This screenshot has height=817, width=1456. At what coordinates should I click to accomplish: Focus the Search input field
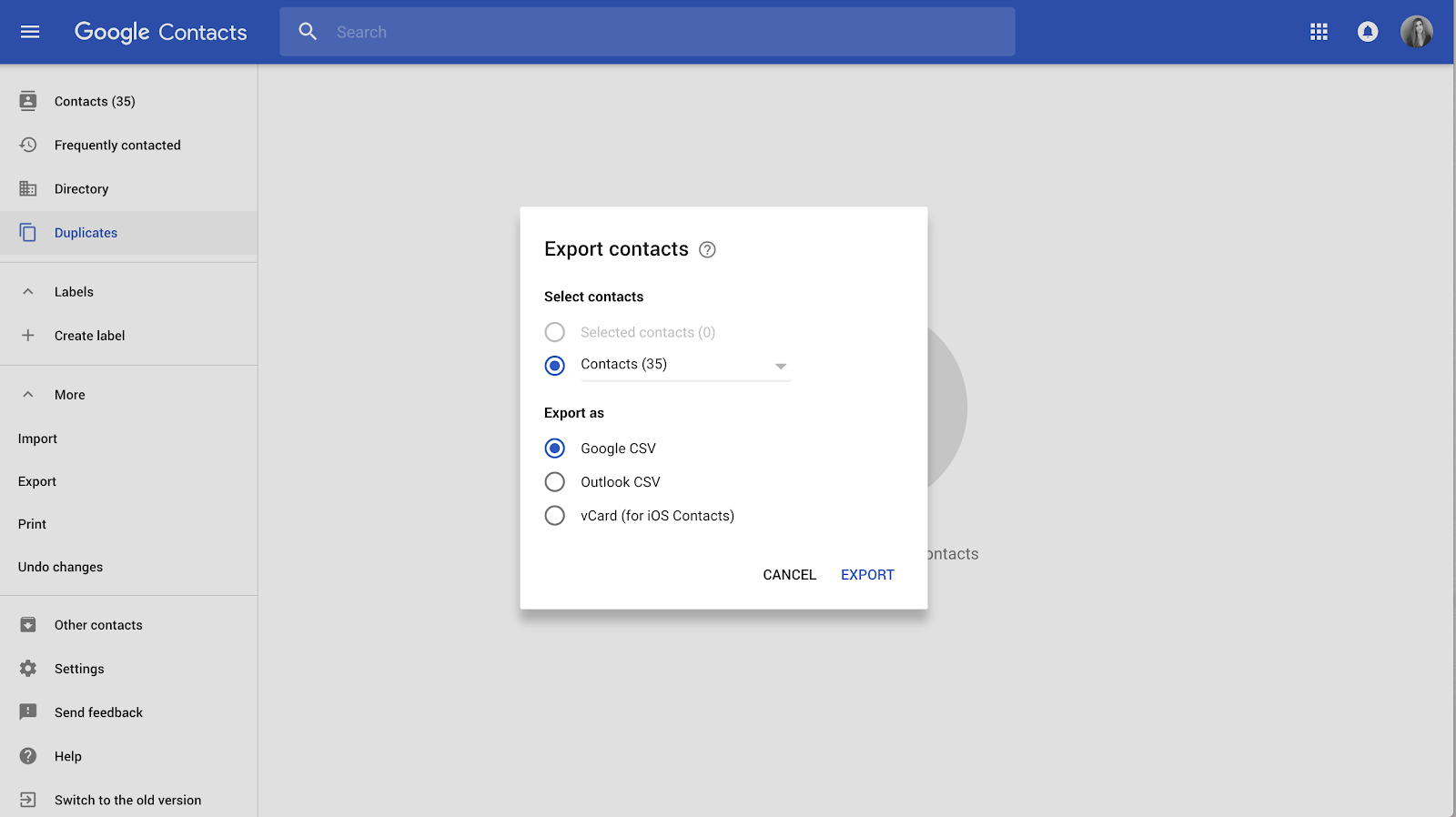click(647, 32)
